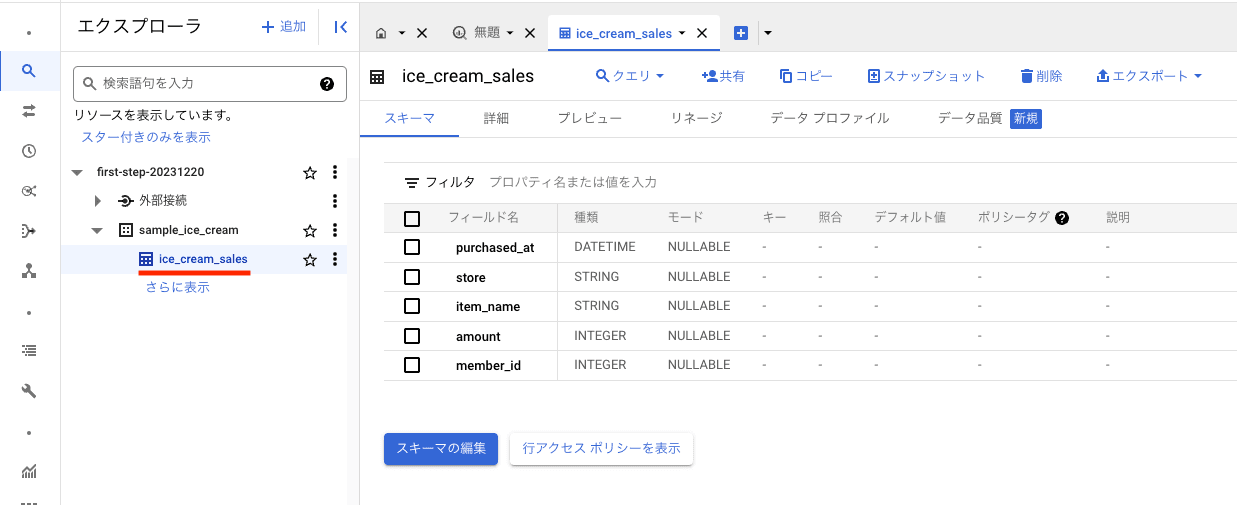Image resolution: width=1237 pixels, height=505 pixels.
Task: Open the scheduled queries clock icon in the sidebar
Action: tap(29, 151)
